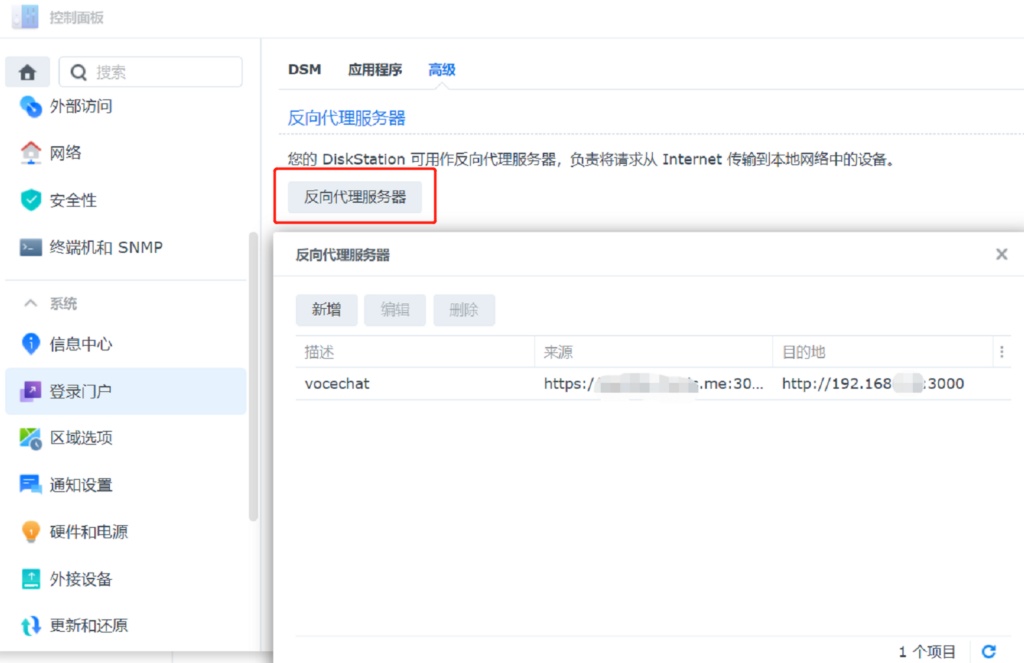This screenshot has width=1024, height=663.
Task: Open 更新和还原 (Update & Restore) icon
Action: [x=31, y=626]
